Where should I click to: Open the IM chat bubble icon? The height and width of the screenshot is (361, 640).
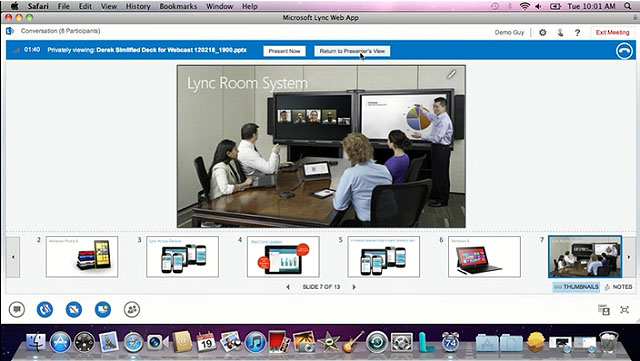(17, 310)
